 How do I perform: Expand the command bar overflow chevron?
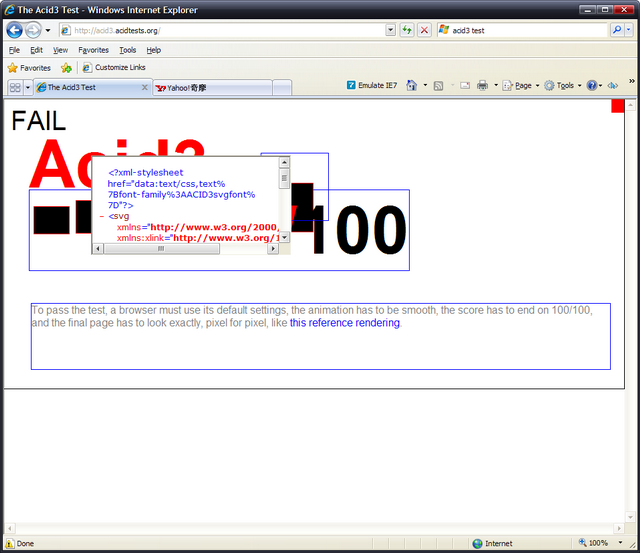click(631, 81)
